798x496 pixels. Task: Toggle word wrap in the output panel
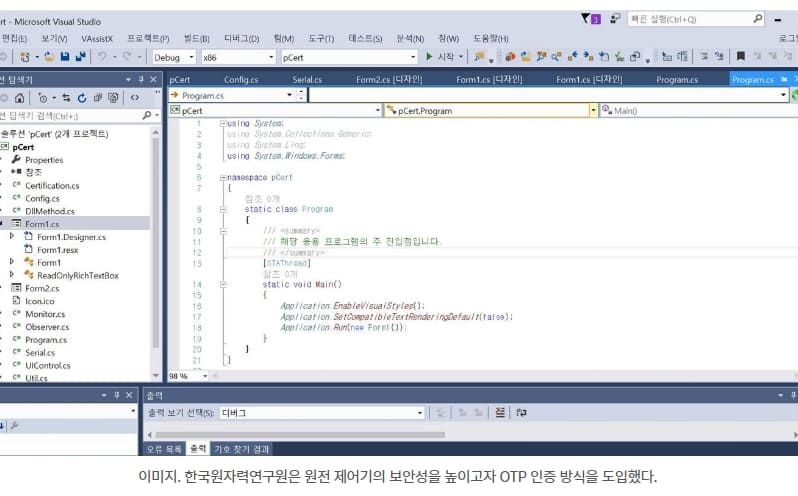click(521, 413)
